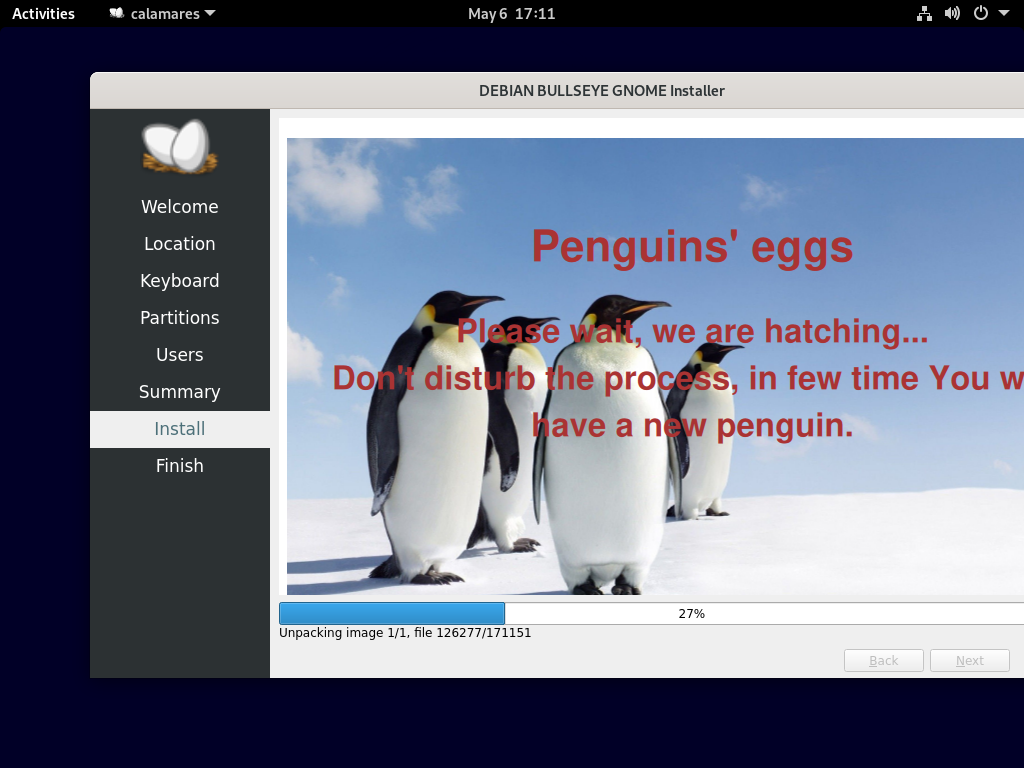Select the Finish step
Image resolution: width=1024 pixels, height=768 pixels.
(x=179, y=465)
